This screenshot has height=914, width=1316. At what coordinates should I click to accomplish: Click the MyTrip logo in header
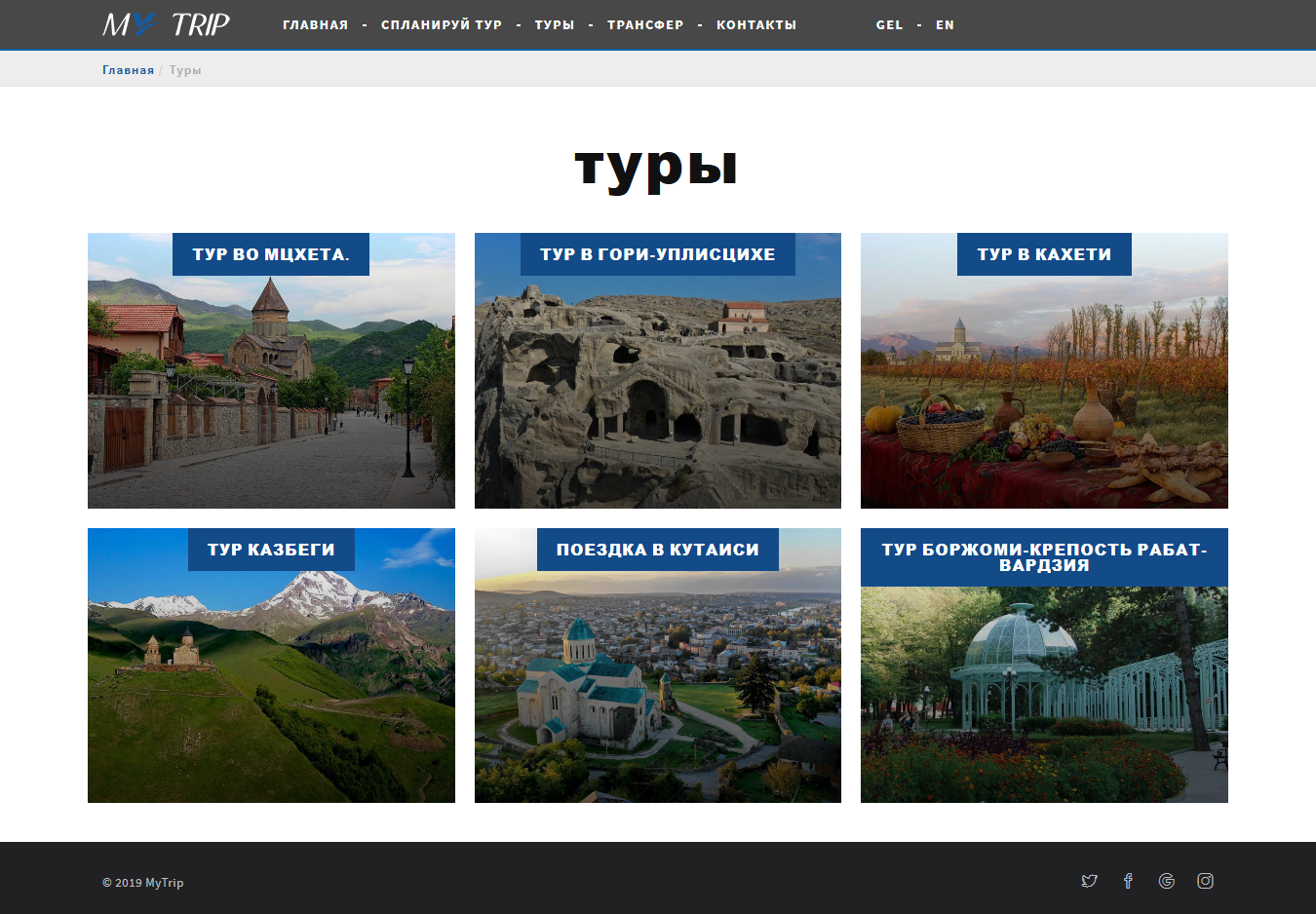(167, 24)
